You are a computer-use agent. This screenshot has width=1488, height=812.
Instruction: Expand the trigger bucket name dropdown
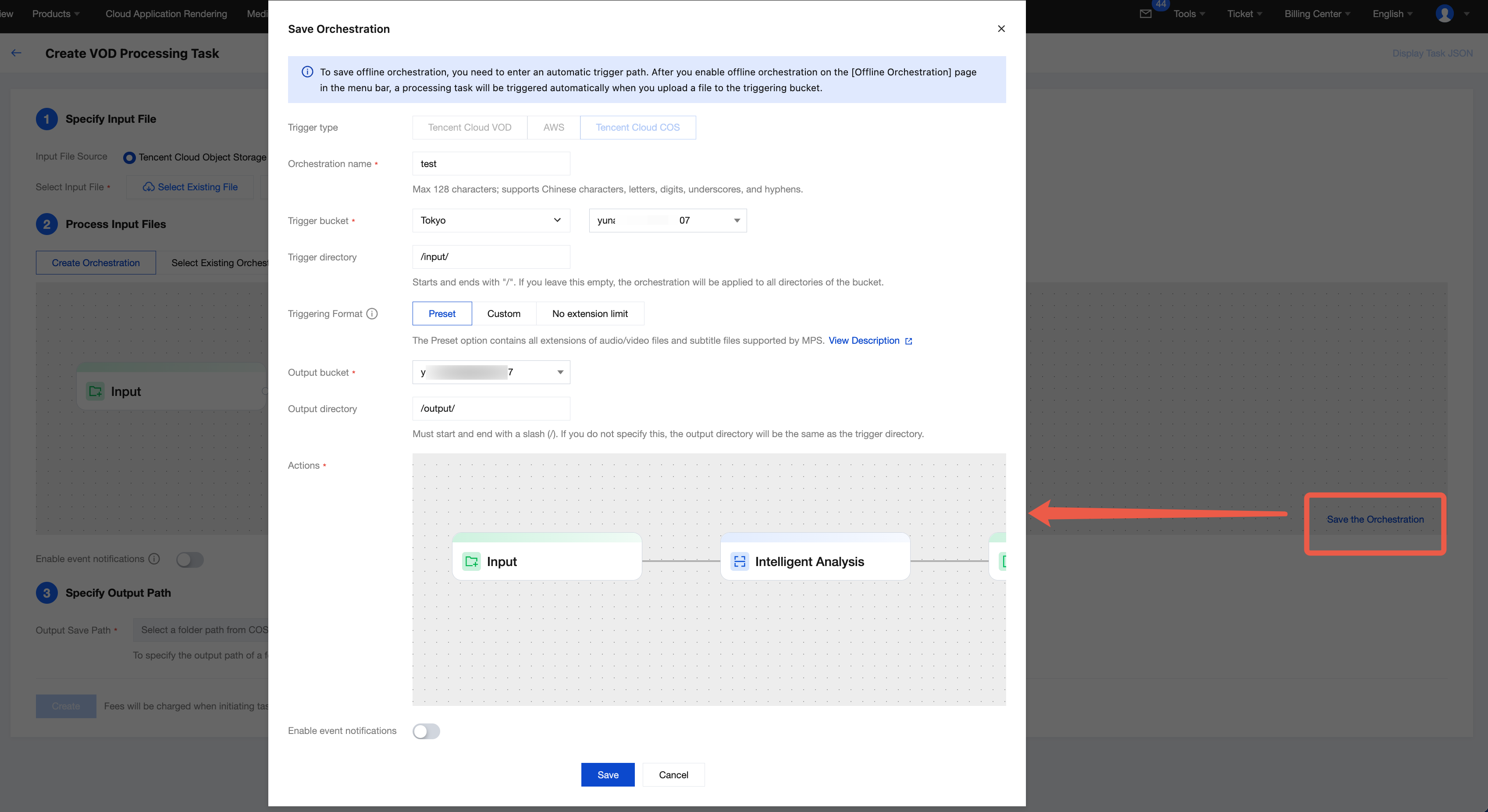(x=667, y=221)
